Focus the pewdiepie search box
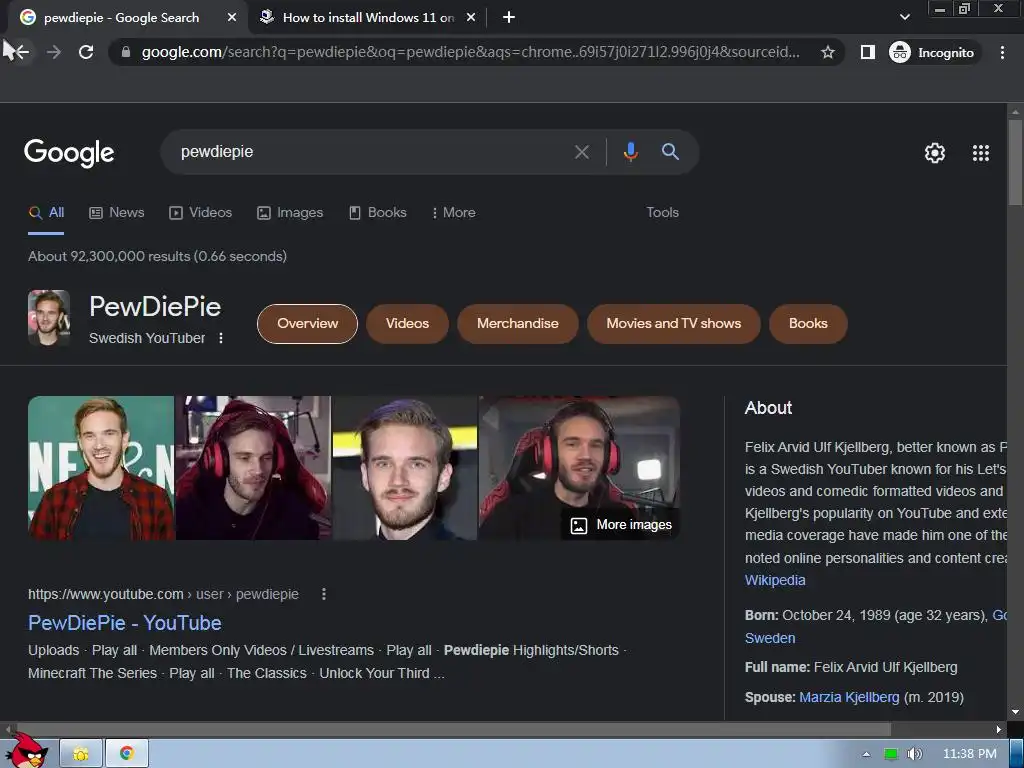Screen dimensions: 1024x768 point(372,152)
